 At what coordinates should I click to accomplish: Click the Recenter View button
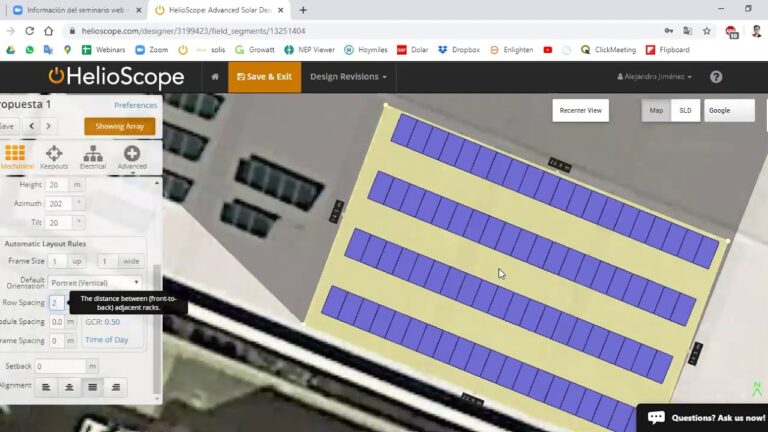coord(580,111)
